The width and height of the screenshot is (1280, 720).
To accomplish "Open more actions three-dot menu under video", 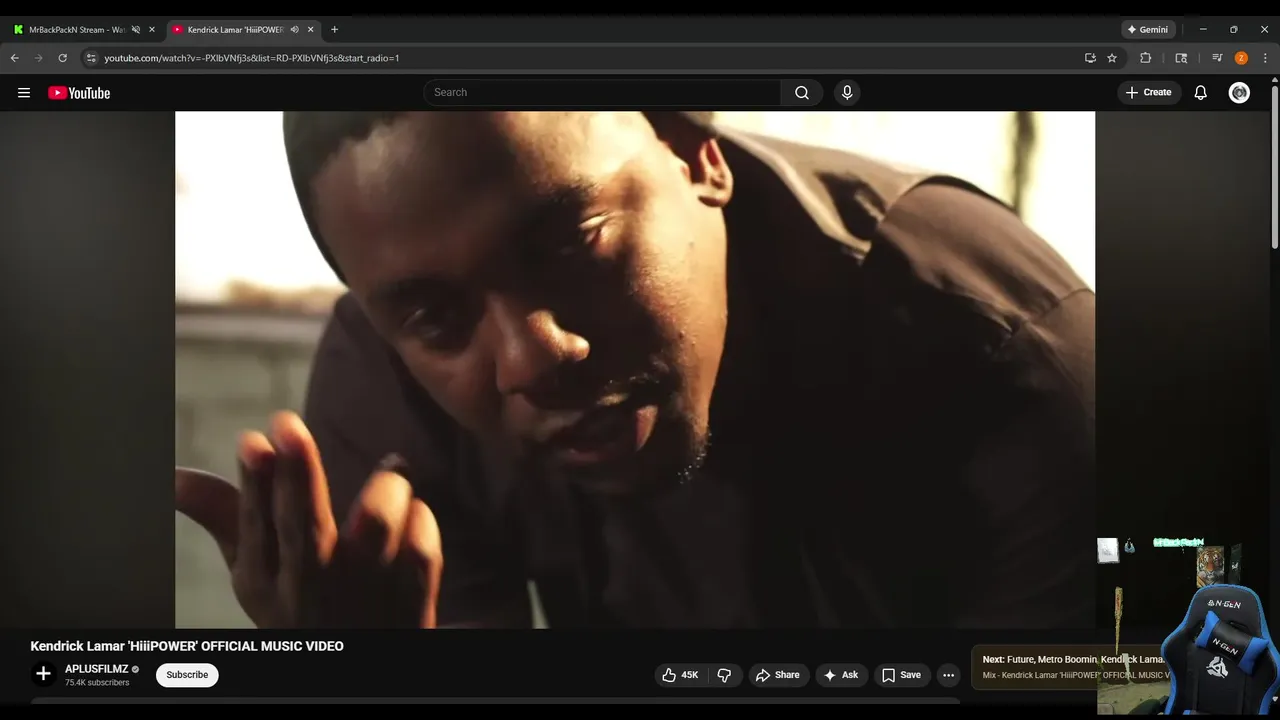I will click(949, 675).
